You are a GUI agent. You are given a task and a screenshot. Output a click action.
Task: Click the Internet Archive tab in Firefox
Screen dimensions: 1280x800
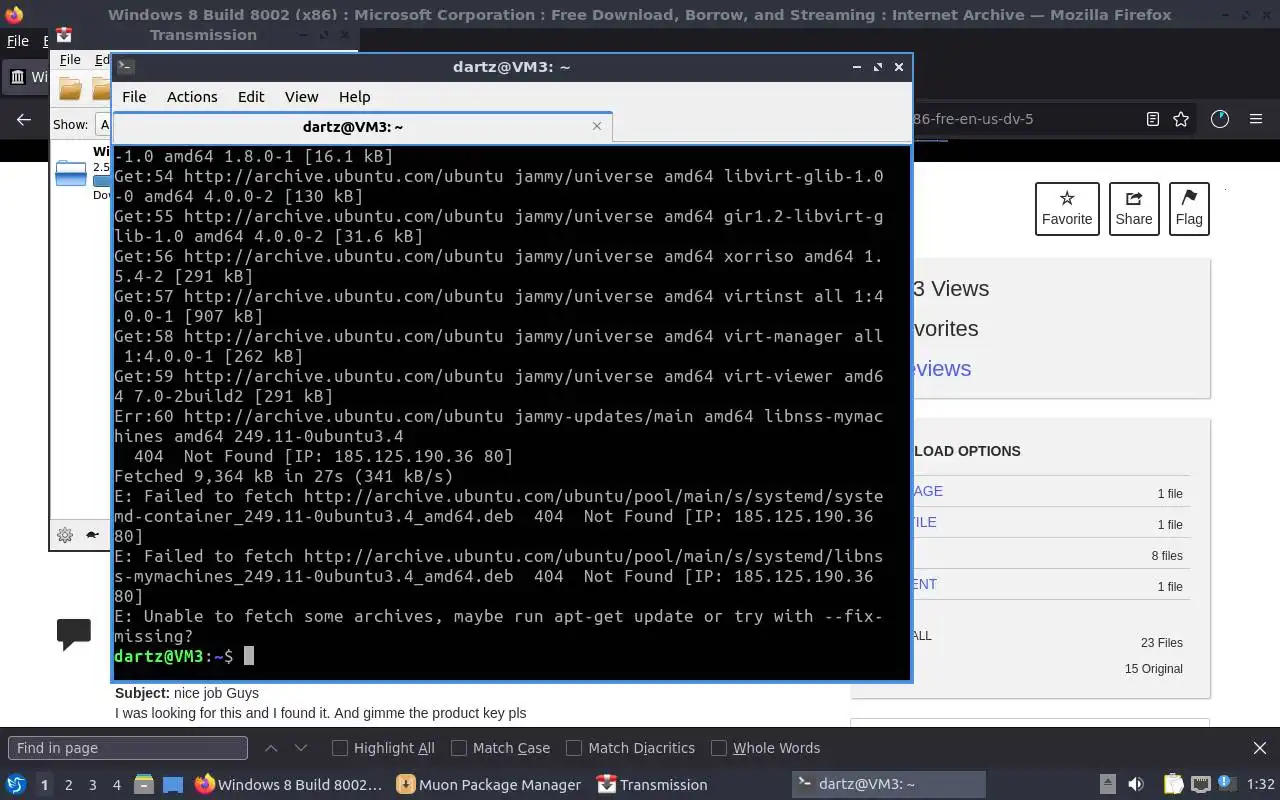[x=28, y=76]
